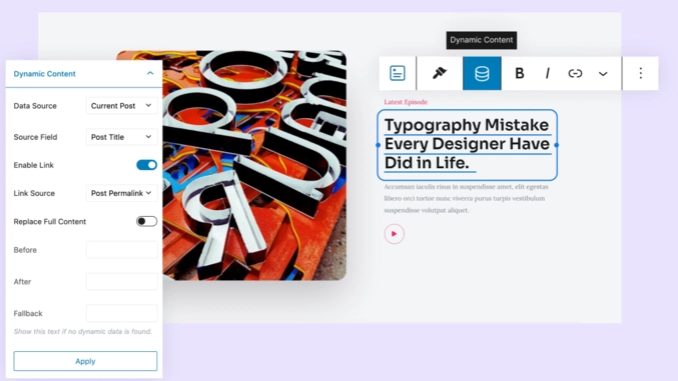
Task: Click the Latest Episode label
Action: click(406, 102)
